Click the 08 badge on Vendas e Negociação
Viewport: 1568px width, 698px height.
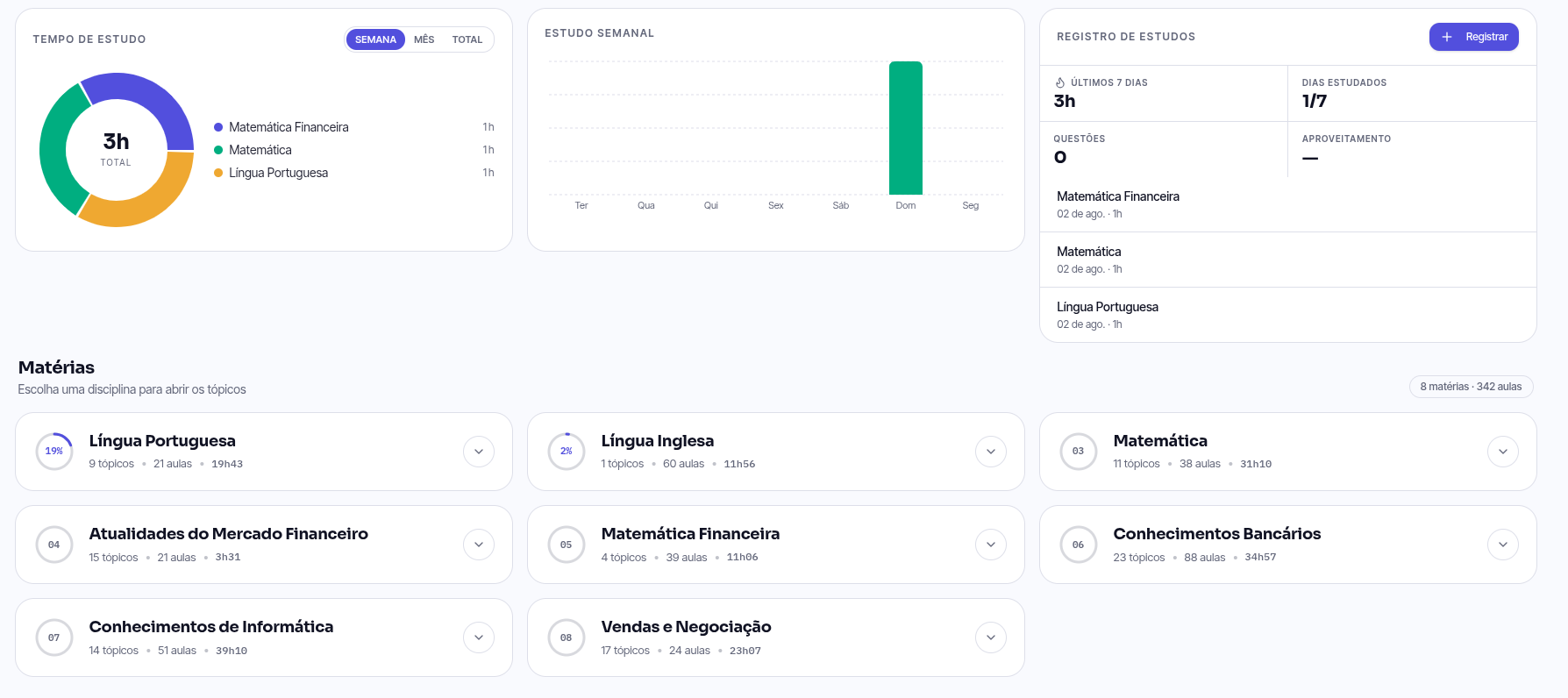(x=567, y=637)
